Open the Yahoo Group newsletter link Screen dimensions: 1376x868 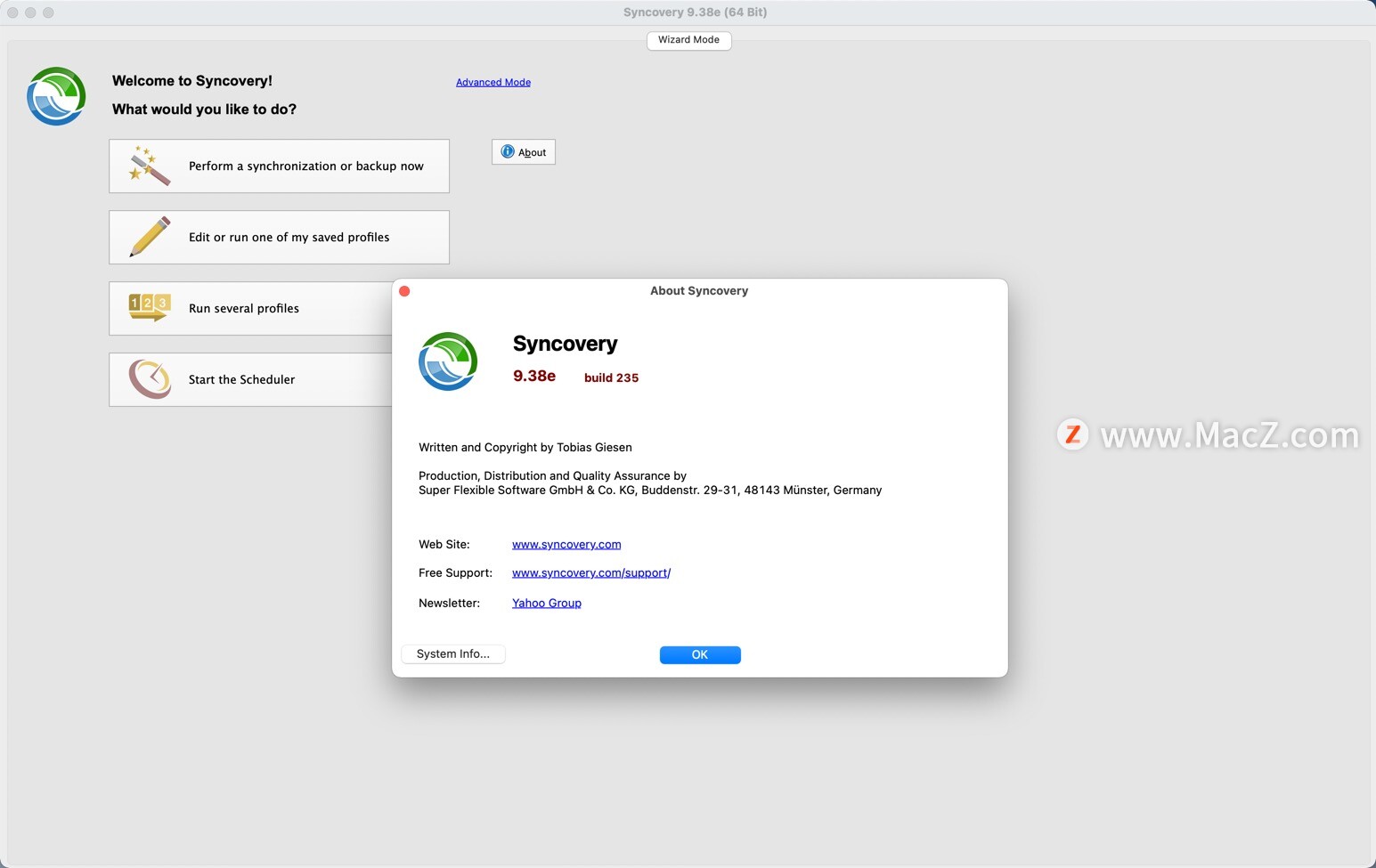pos(547,603)
